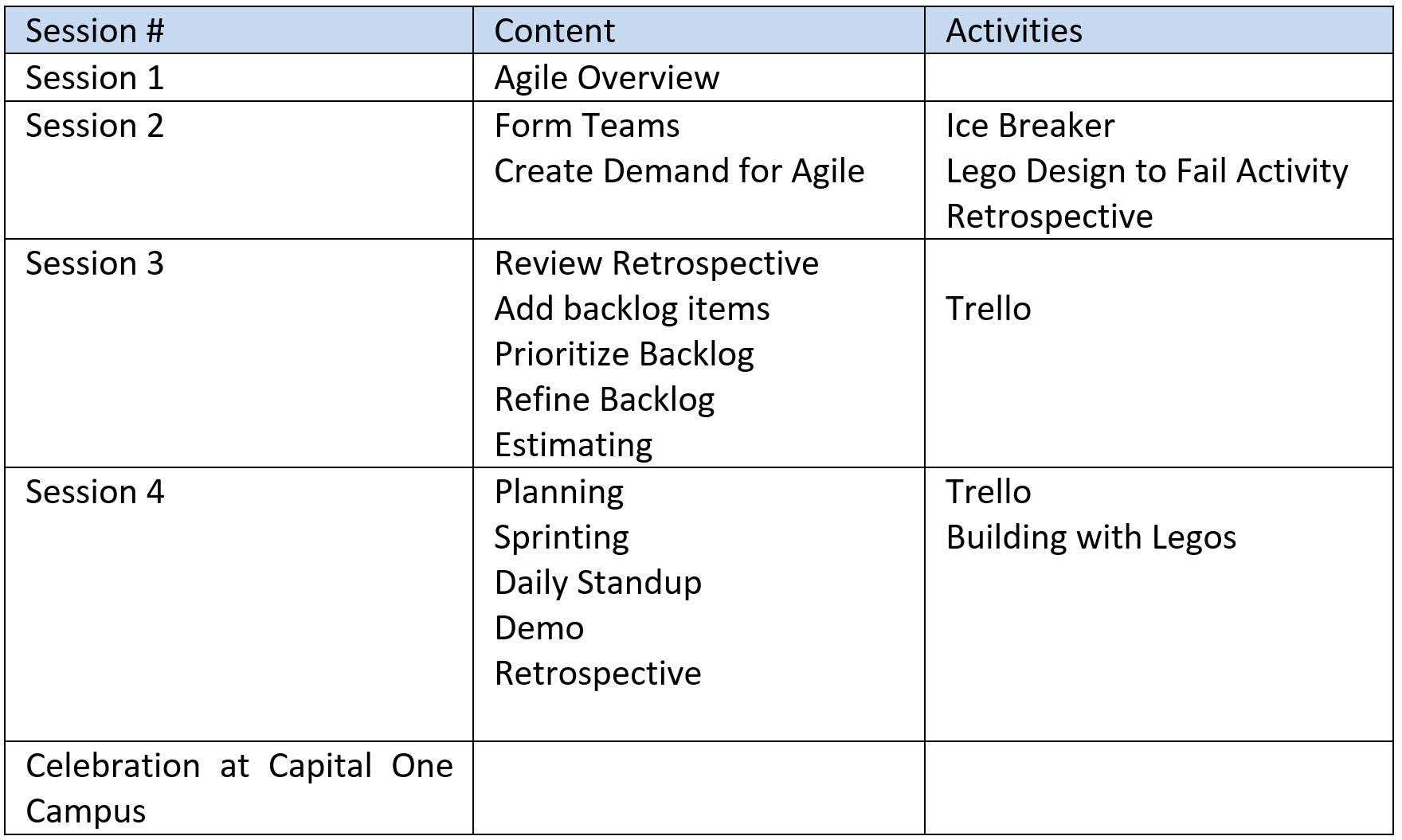Select the 'Ice Breaker' activity
This screenshot has width=1402, height=840.
pyautogui.click(x=1030, y=126)
